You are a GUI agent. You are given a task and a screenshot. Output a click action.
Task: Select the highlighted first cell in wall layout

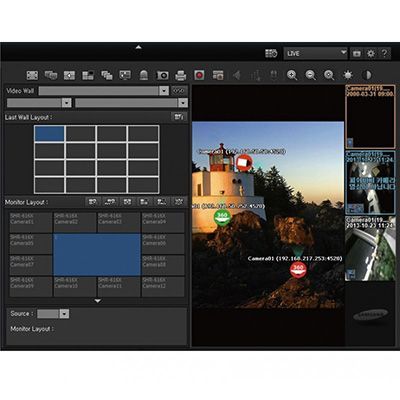point(49,134)
